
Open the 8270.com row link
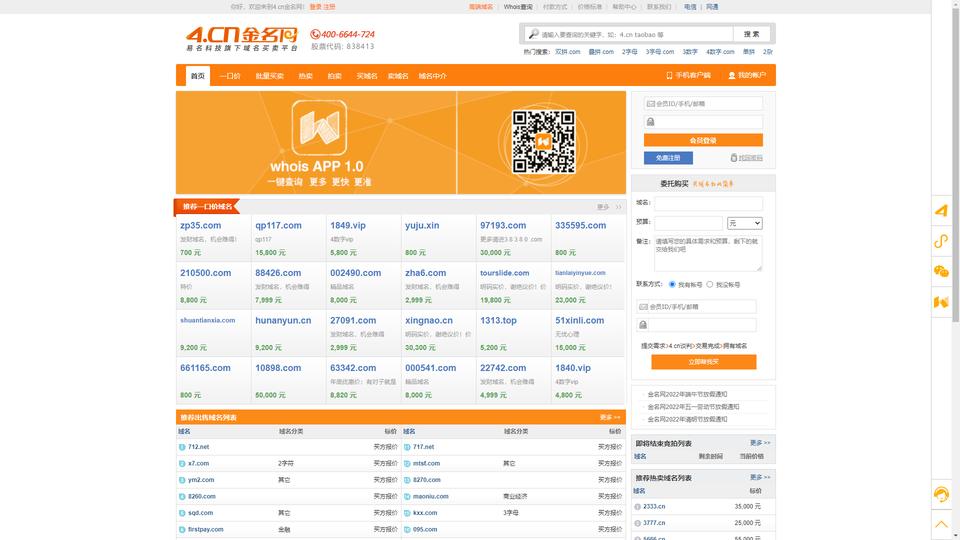(427, 480)
